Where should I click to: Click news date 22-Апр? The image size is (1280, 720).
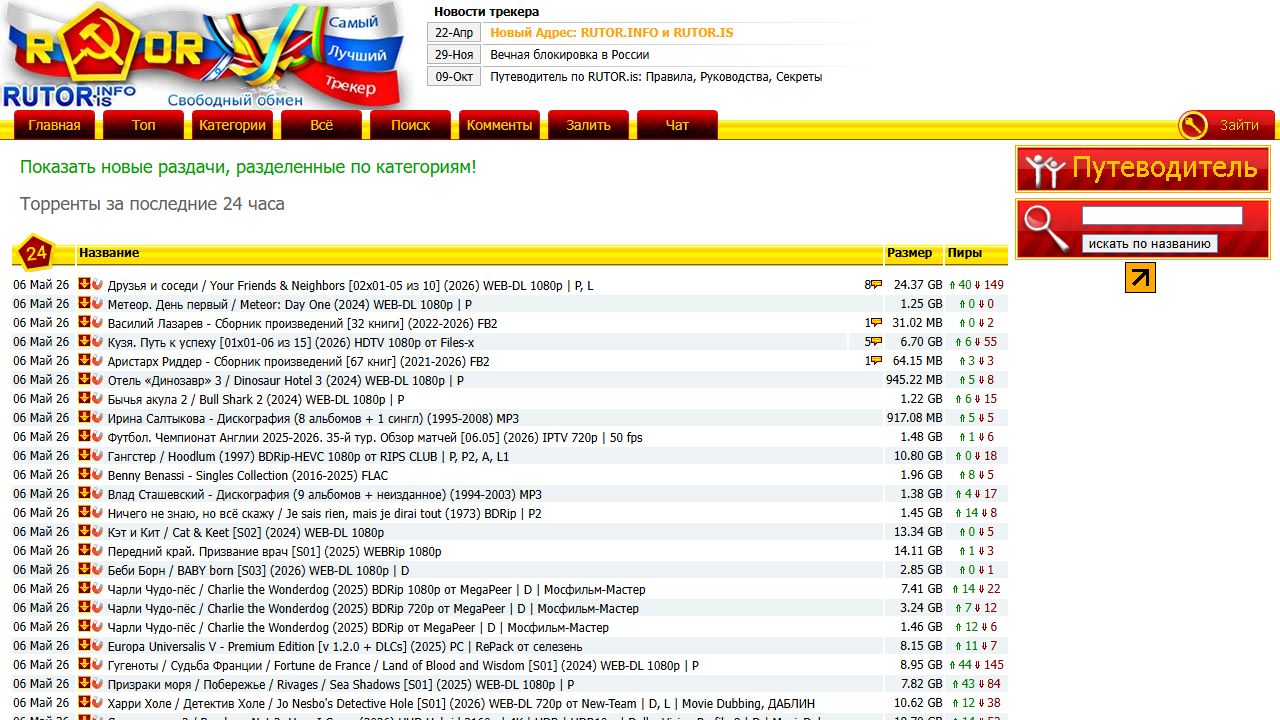pos(454,33)
